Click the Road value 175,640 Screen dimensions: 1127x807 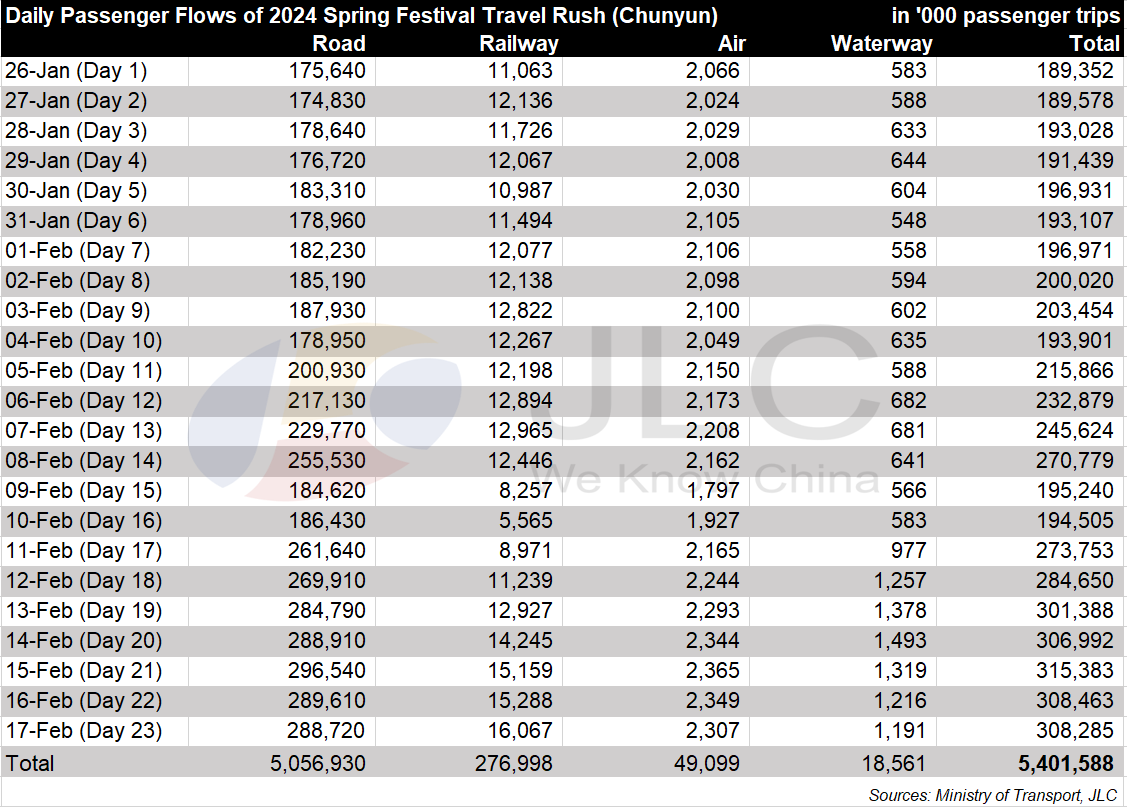tap(327, 71)
